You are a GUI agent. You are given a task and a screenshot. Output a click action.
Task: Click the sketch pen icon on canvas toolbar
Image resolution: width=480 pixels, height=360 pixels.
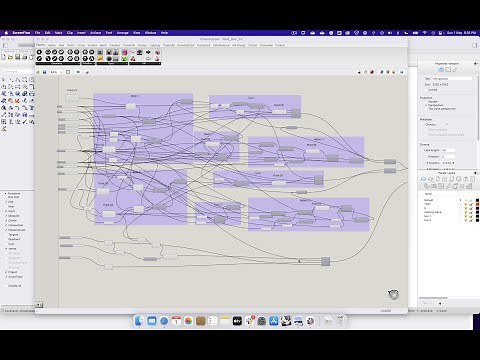coord(87,72)
